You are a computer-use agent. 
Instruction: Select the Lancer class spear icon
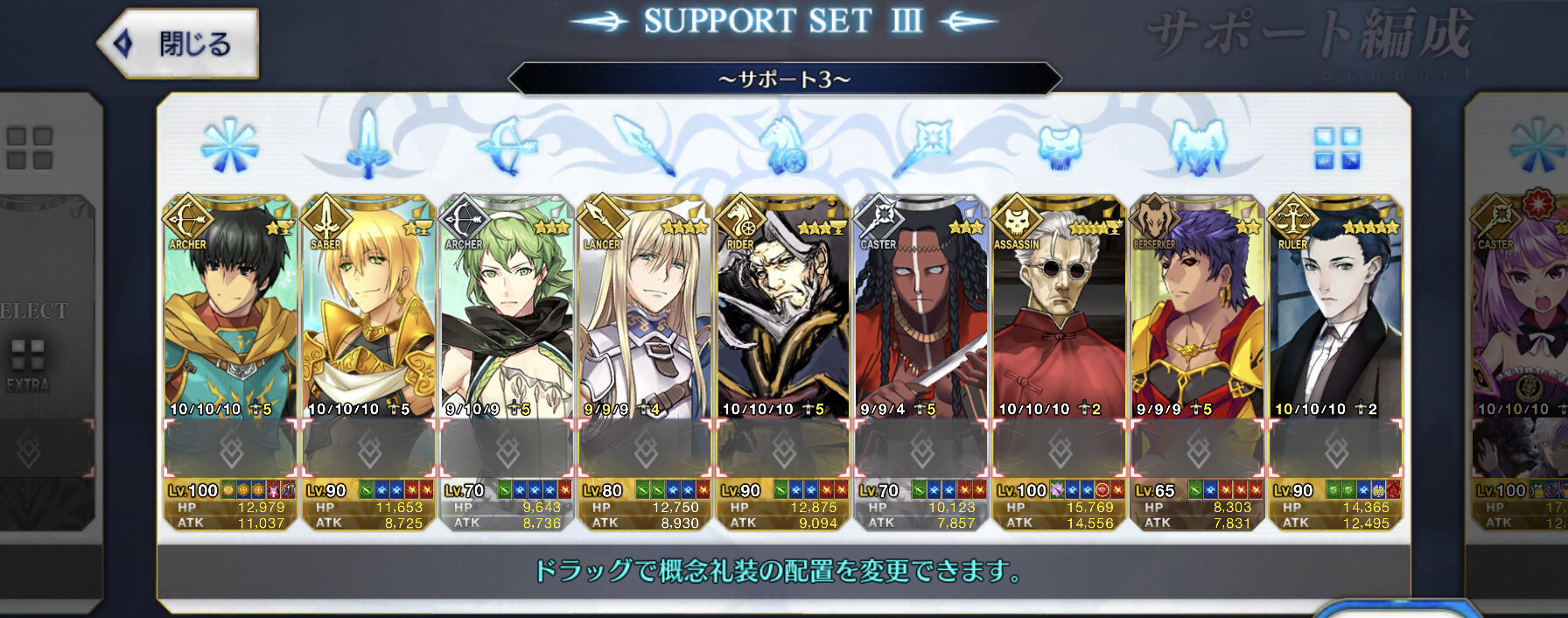[x=644, y=145]
